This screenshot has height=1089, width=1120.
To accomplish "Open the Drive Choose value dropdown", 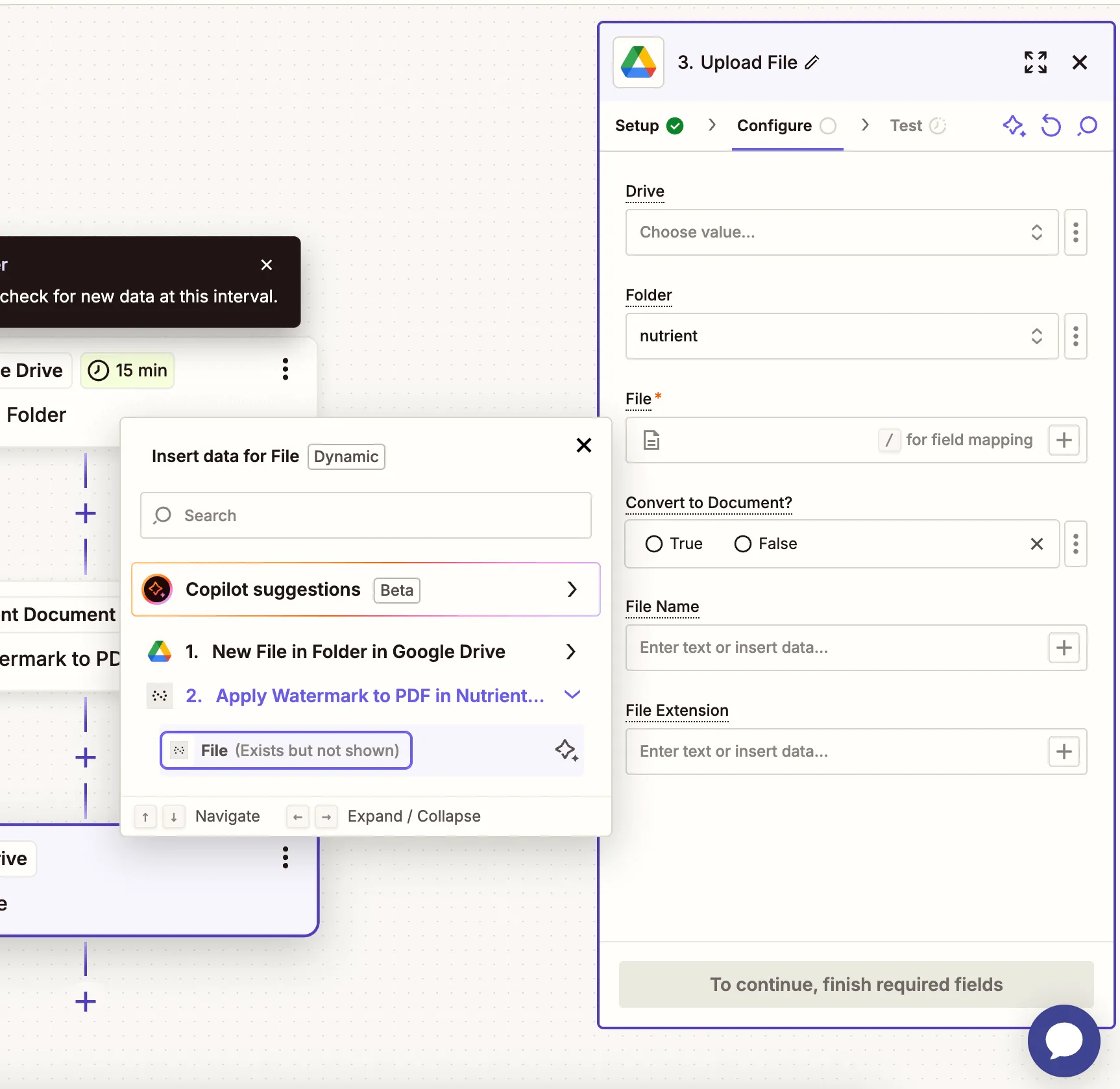I will [841, 232].
